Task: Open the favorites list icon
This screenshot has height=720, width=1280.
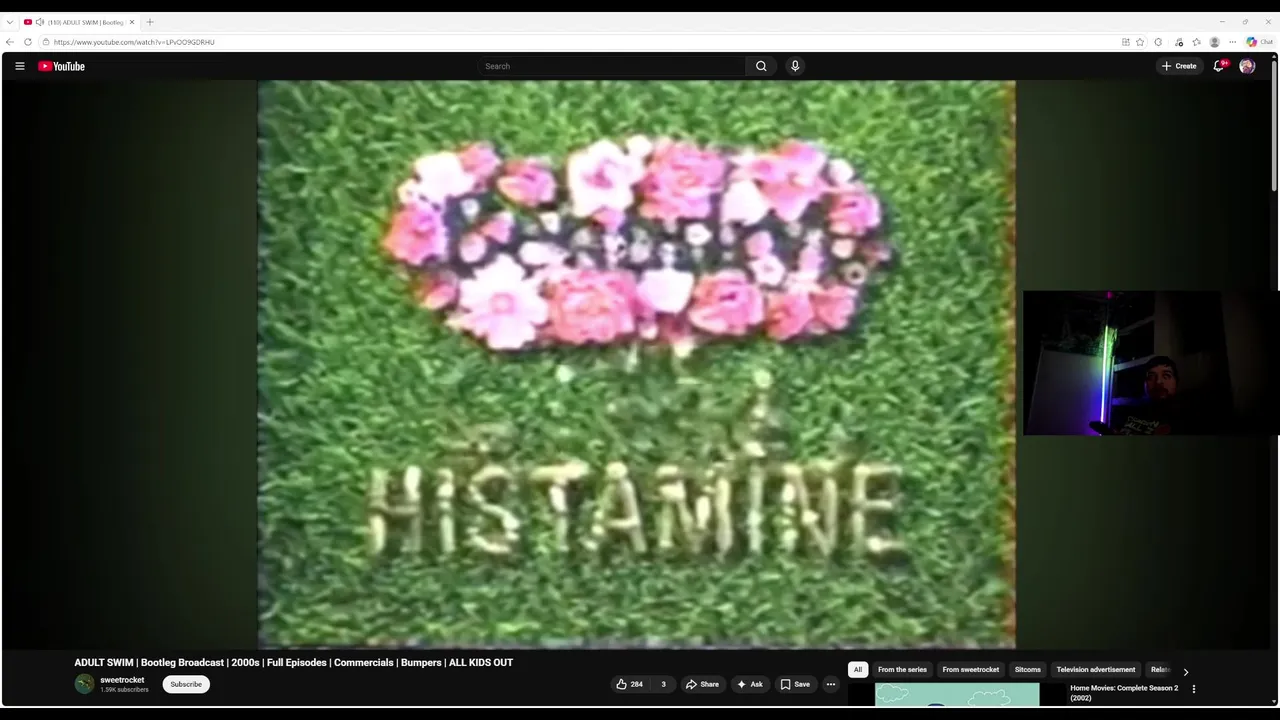Action: point(1196,42)
